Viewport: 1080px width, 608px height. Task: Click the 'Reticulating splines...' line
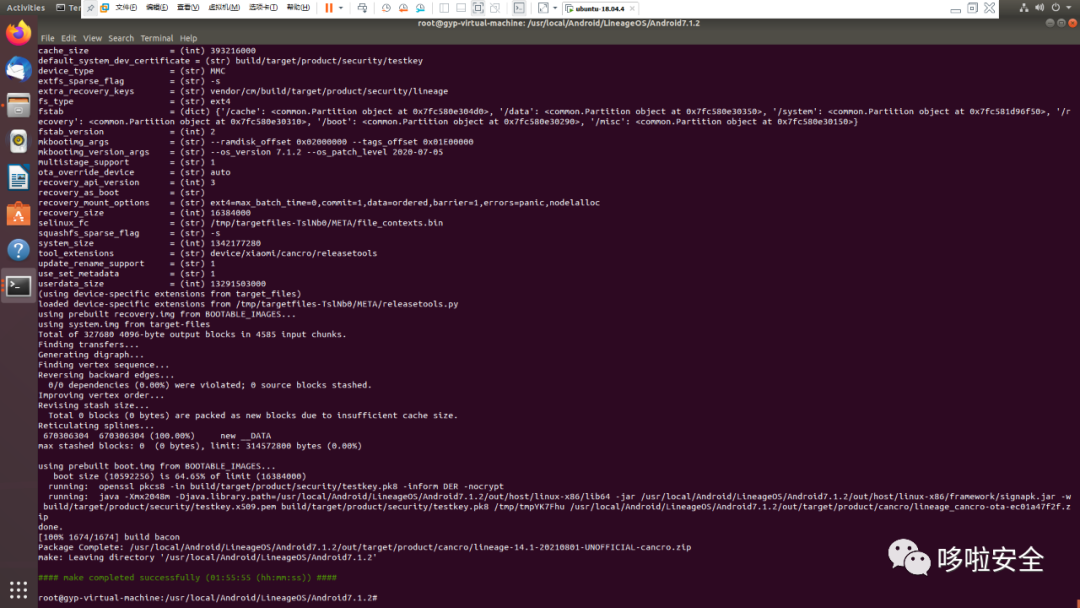tap(96, 426)
